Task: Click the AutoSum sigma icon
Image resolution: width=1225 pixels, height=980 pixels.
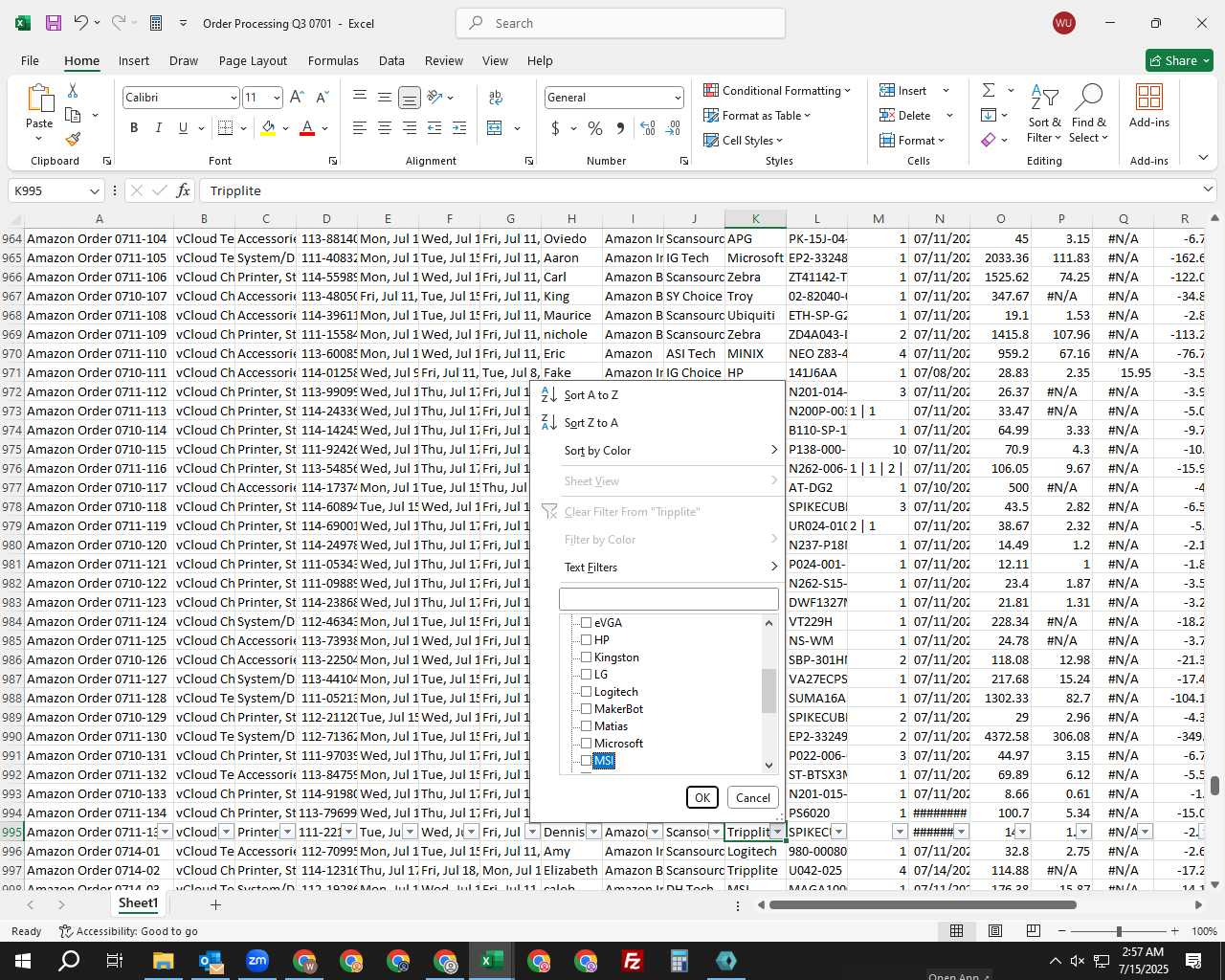Action: [x=989, y=90]
